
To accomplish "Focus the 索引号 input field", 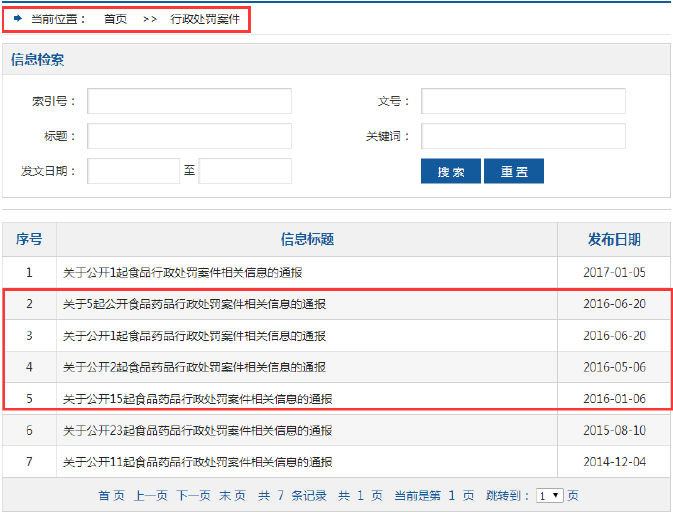I will pyautogui.click(x=189, y=101).
